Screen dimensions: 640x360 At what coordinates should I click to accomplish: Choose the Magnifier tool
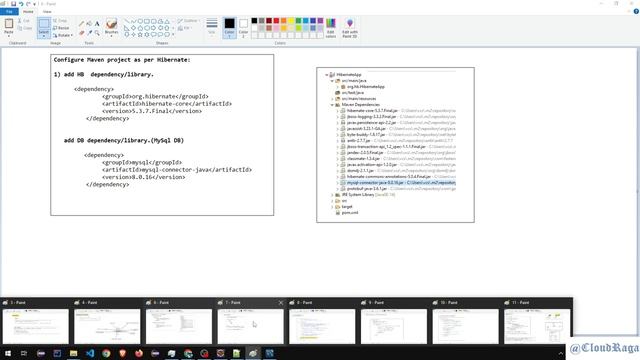tap(97, 33)
